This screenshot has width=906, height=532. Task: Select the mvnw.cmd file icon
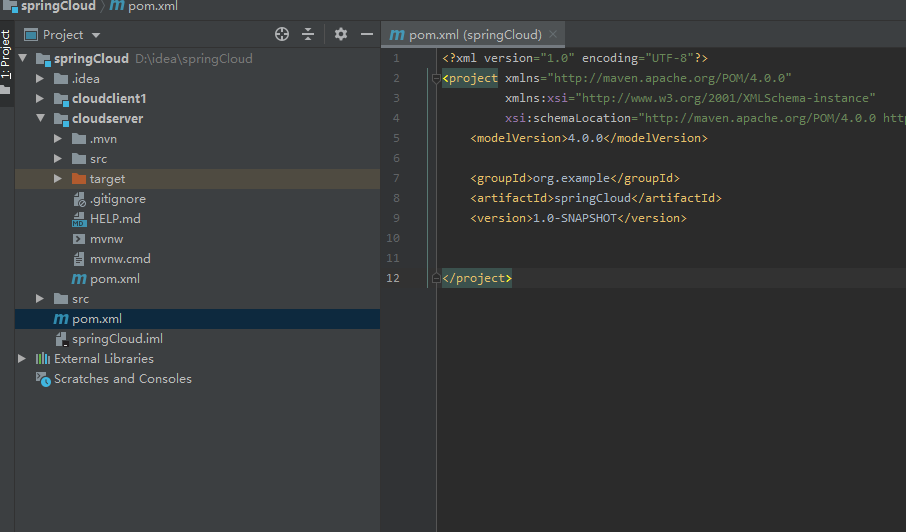79,259
